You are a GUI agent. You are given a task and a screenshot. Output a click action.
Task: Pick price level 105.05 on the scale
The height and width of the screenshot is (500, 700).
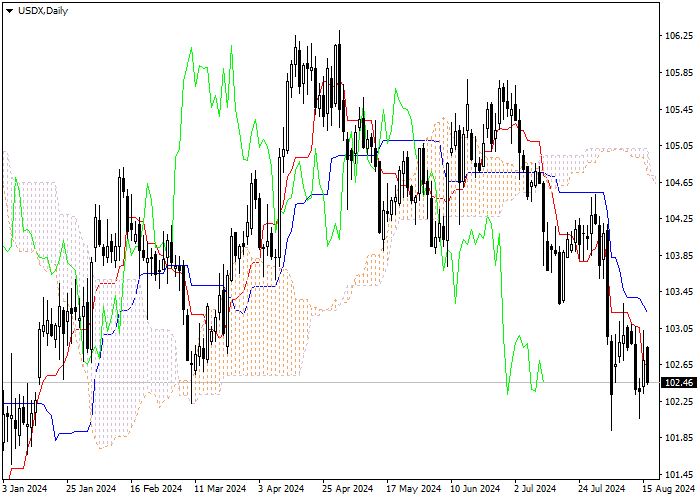679,146
